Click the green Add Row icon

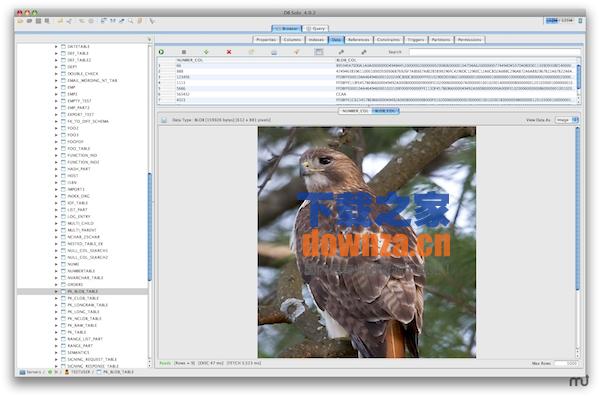pyautogui.click(x=206, y=52)
